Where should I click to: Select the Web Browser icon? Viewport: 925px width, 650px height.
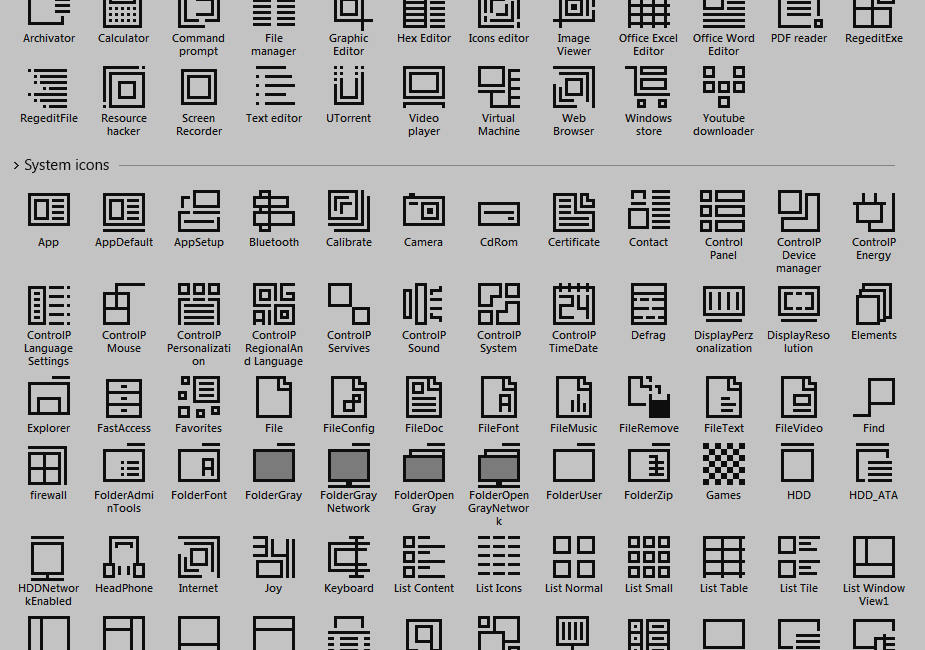click(x=573, y=87)
